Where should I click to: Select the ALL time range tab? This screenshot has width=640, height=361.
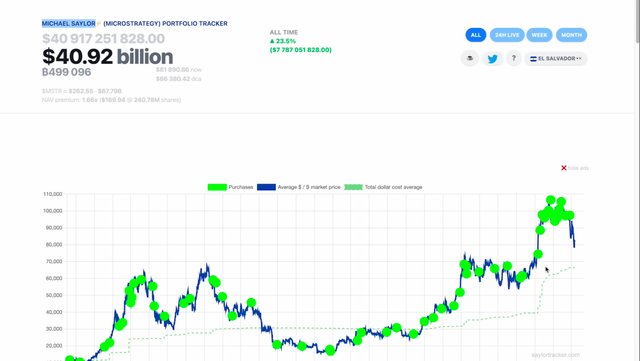click(x=476, y=35)
